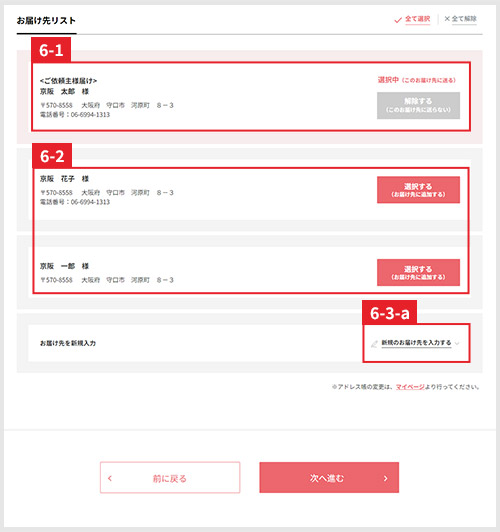The width and height of the screenshot is (500, 532).
Task: Go back with 前に戻る button
Action: [x=170, y=477]
